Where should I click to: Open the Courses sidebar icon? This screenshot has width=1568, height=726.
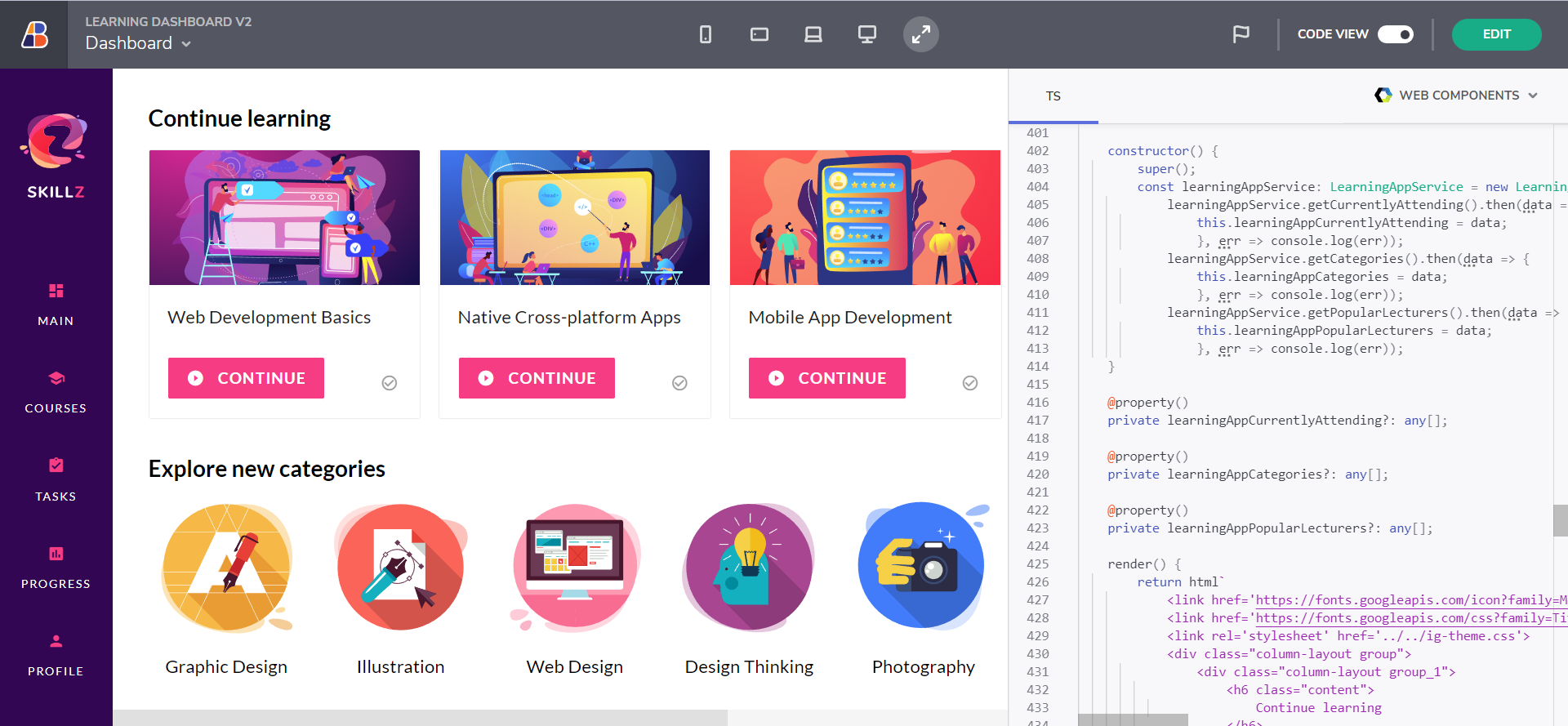point(56,379)
